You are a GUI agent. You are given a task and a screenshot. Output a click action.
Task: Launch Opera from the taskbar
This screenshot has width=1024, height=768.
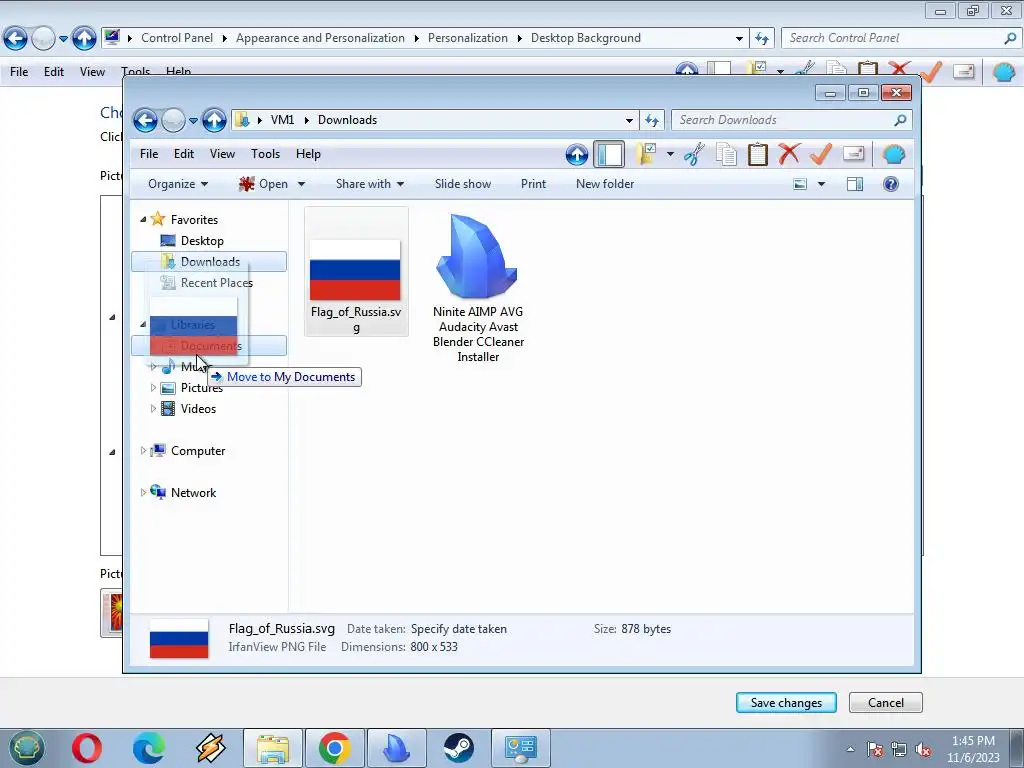87,748
